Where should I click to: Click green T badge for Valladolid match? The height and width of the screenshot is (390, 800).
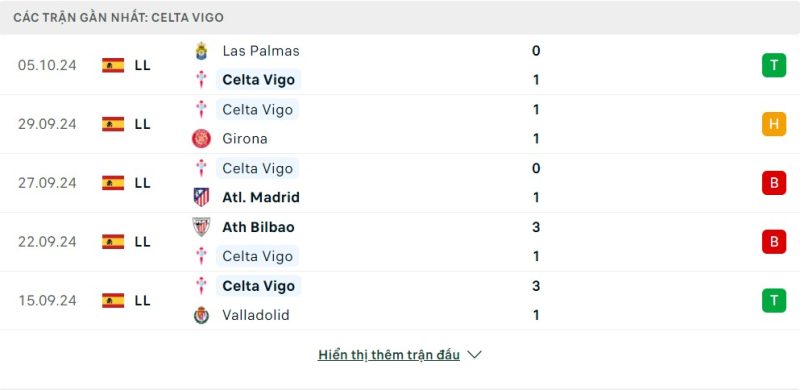pyautogui.click(x=774, y=300)
